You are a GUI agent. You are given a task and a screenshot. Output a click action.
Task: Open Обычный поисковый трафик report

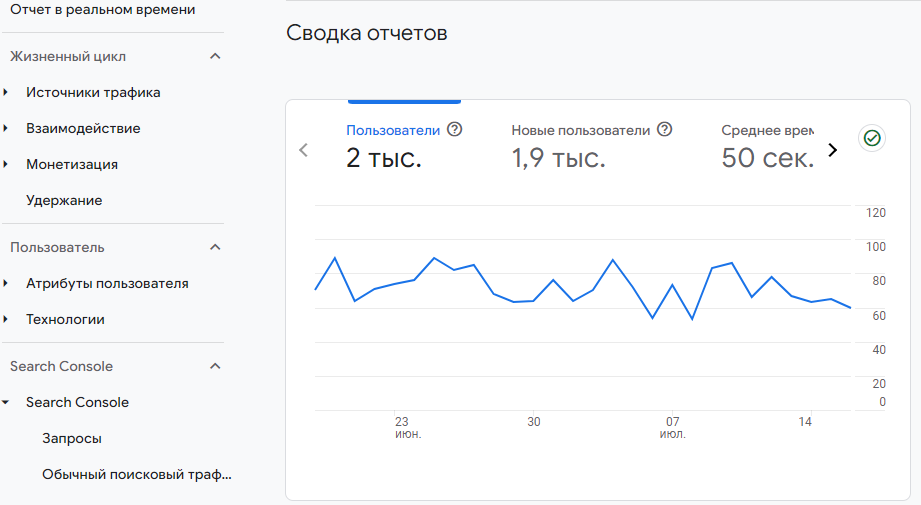(x=136, y=475)
